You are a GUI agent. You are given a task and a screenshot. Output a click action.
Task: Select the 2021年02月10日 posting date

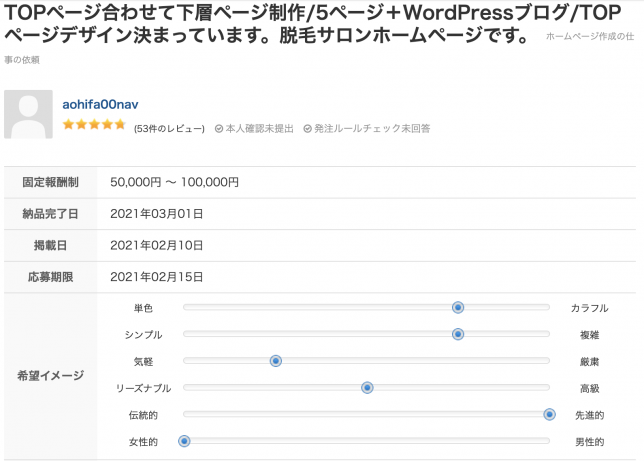pyautogui.click(x=156, y=245)
